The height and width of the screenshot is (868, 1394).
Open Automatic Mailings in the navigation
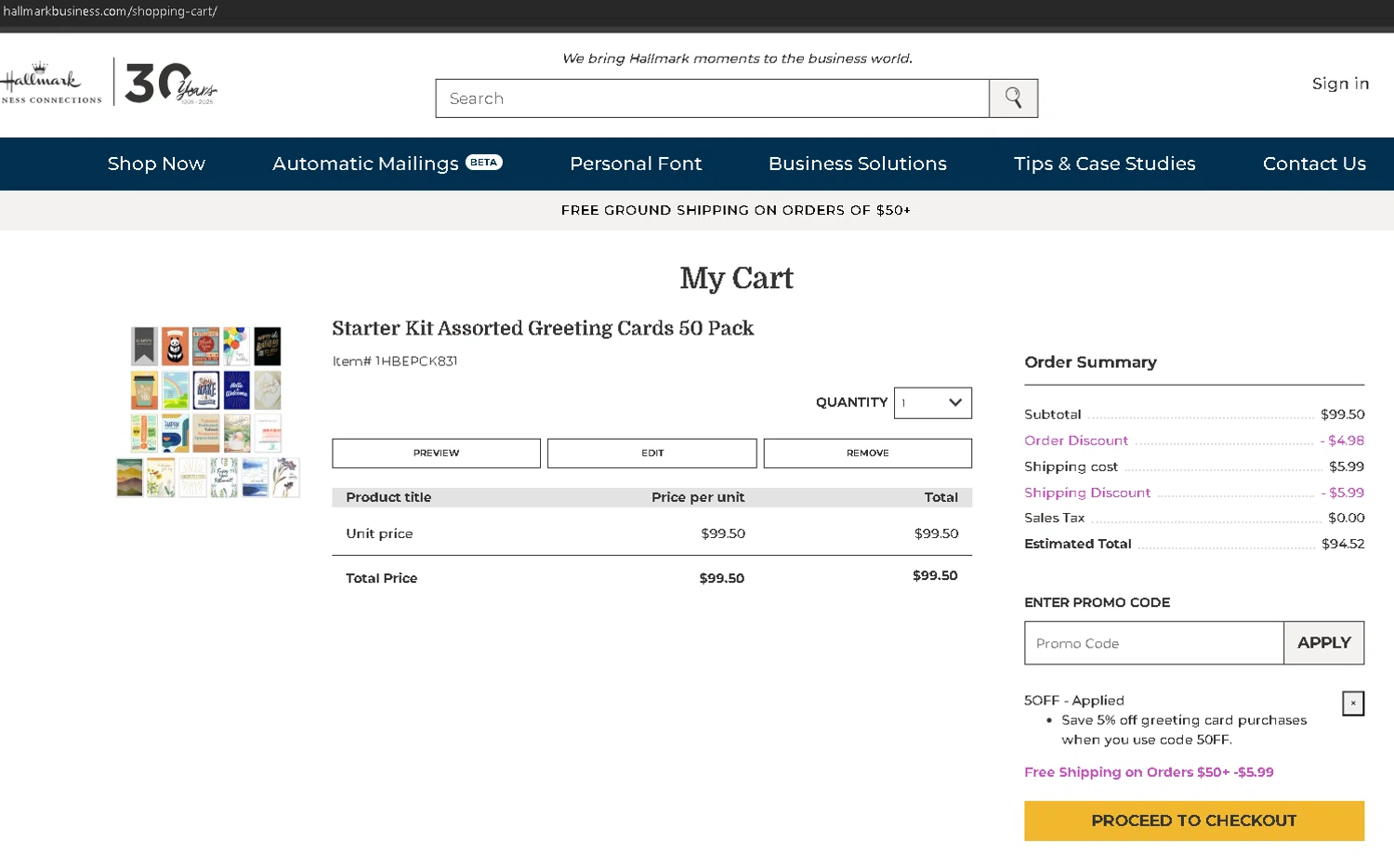(x=366, y=164)
